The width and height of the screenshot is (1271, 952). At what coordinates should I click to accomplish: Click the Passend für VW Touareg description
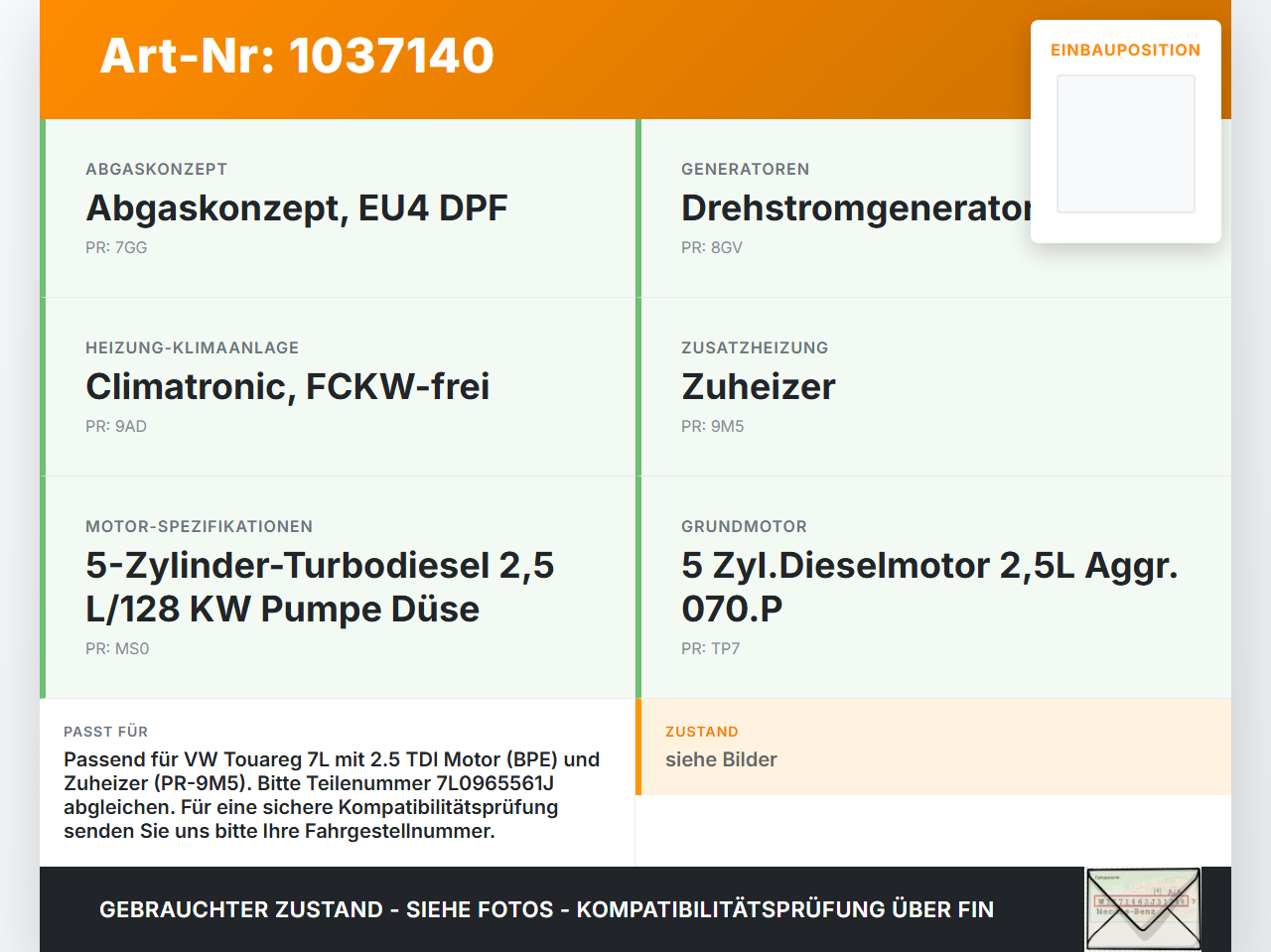[332, 795]
